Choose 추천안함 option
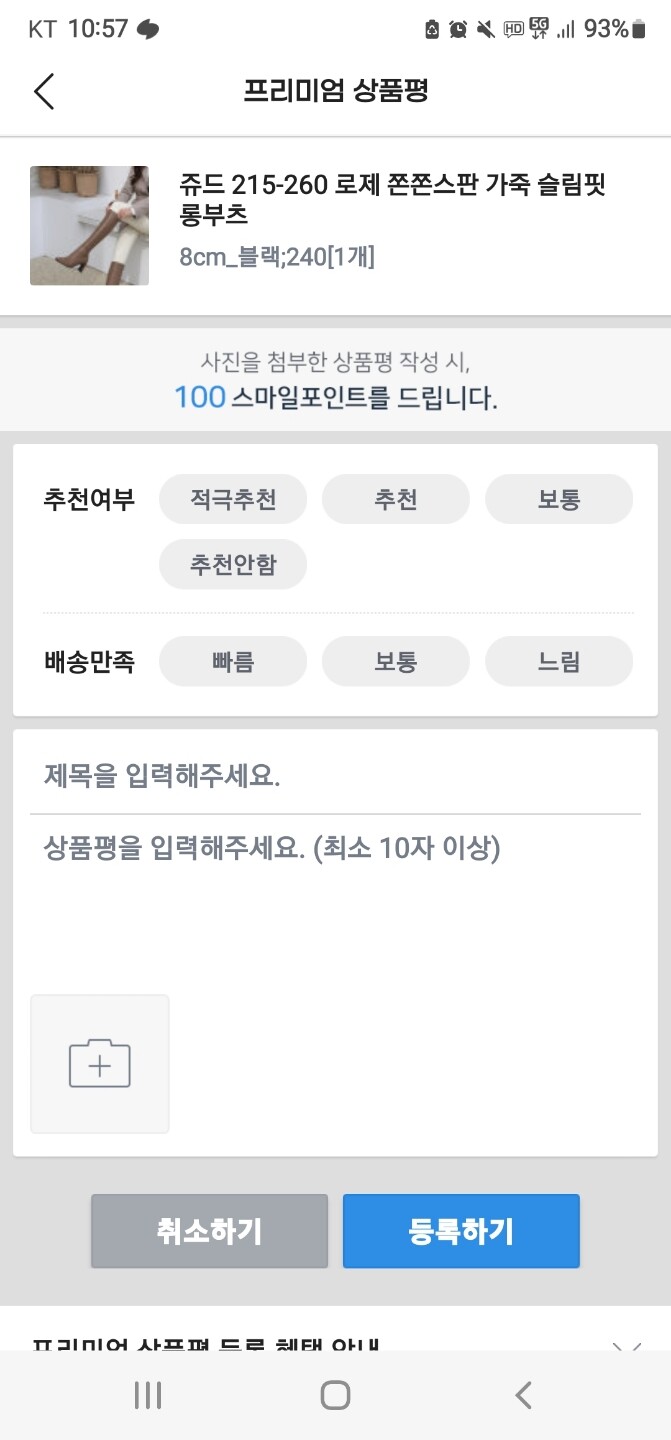671x1440 pixels. pos(232,564)
